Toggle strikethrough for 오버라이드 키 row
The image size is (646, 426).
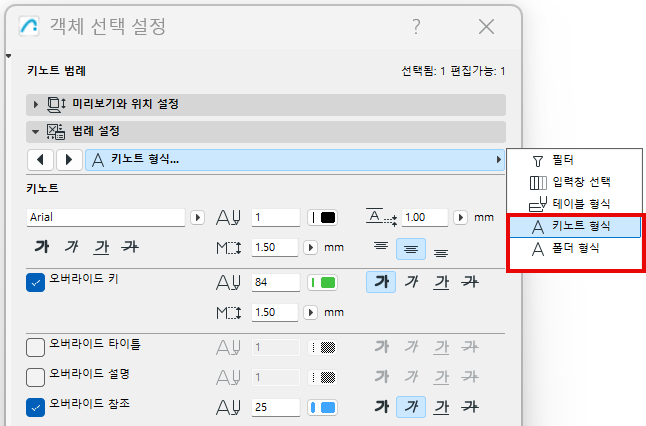[x=470, y=282]
